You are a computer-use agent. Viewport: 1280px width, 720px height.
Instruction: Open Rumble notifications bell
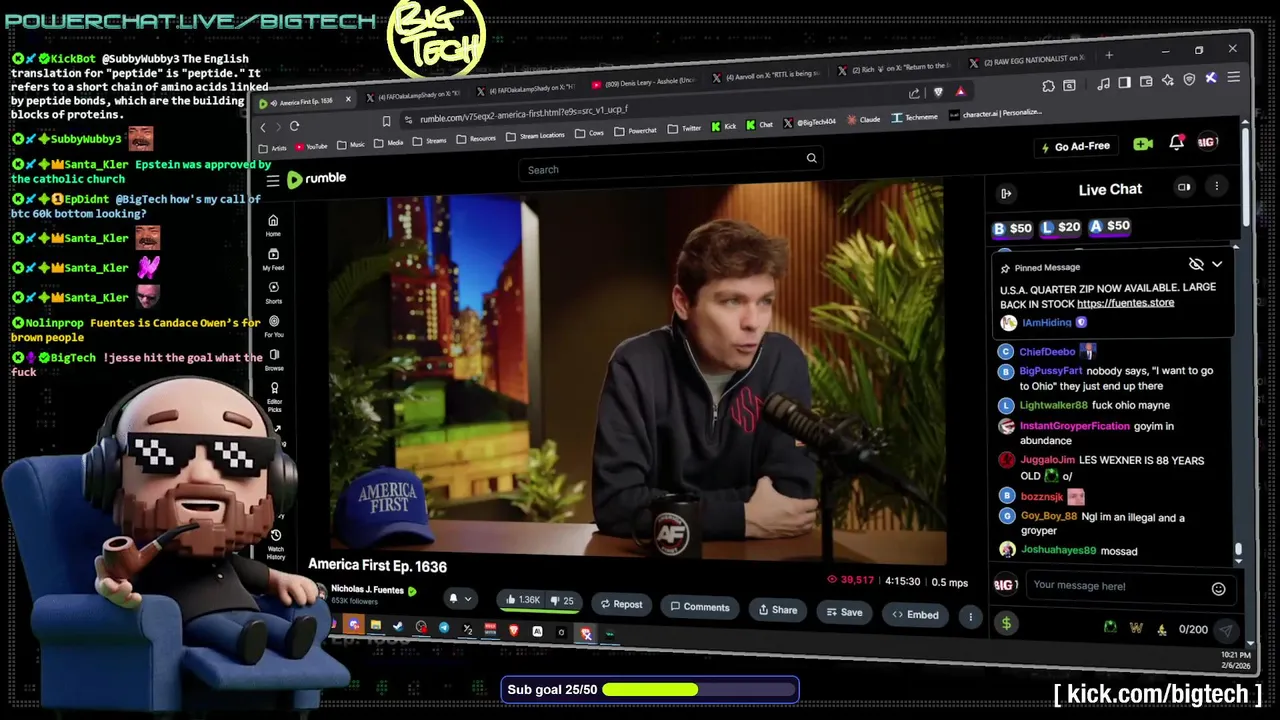click(1176, 143)
